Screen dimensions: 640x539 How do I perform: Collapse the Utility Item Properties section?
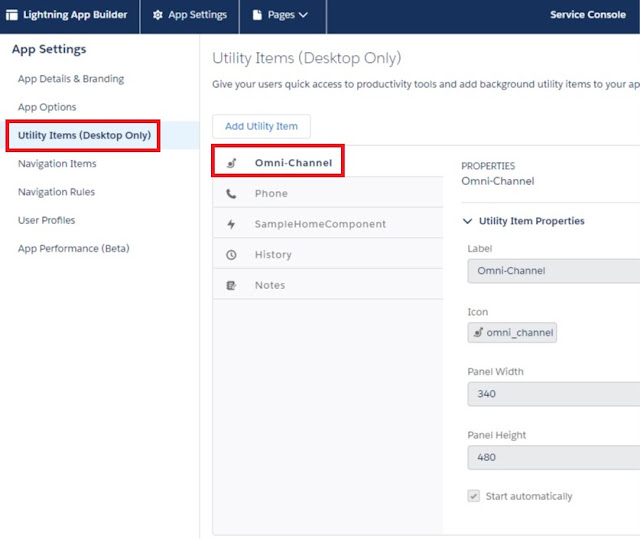[x=467, y=221]
